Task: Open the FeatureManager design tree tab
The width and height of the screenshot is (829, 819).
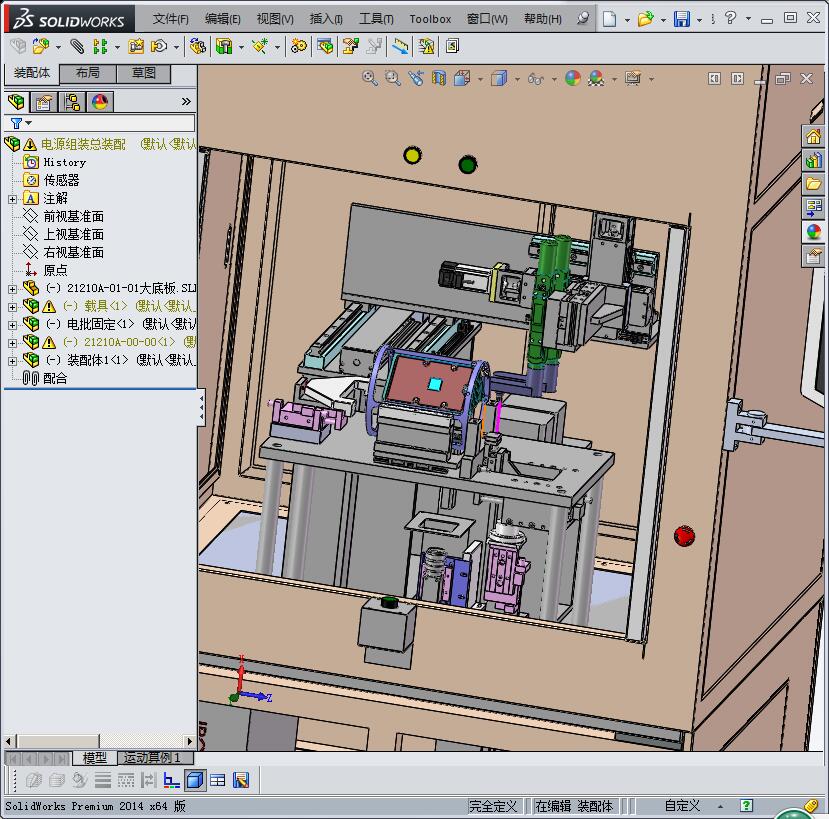Action: (x=16, y=102)
